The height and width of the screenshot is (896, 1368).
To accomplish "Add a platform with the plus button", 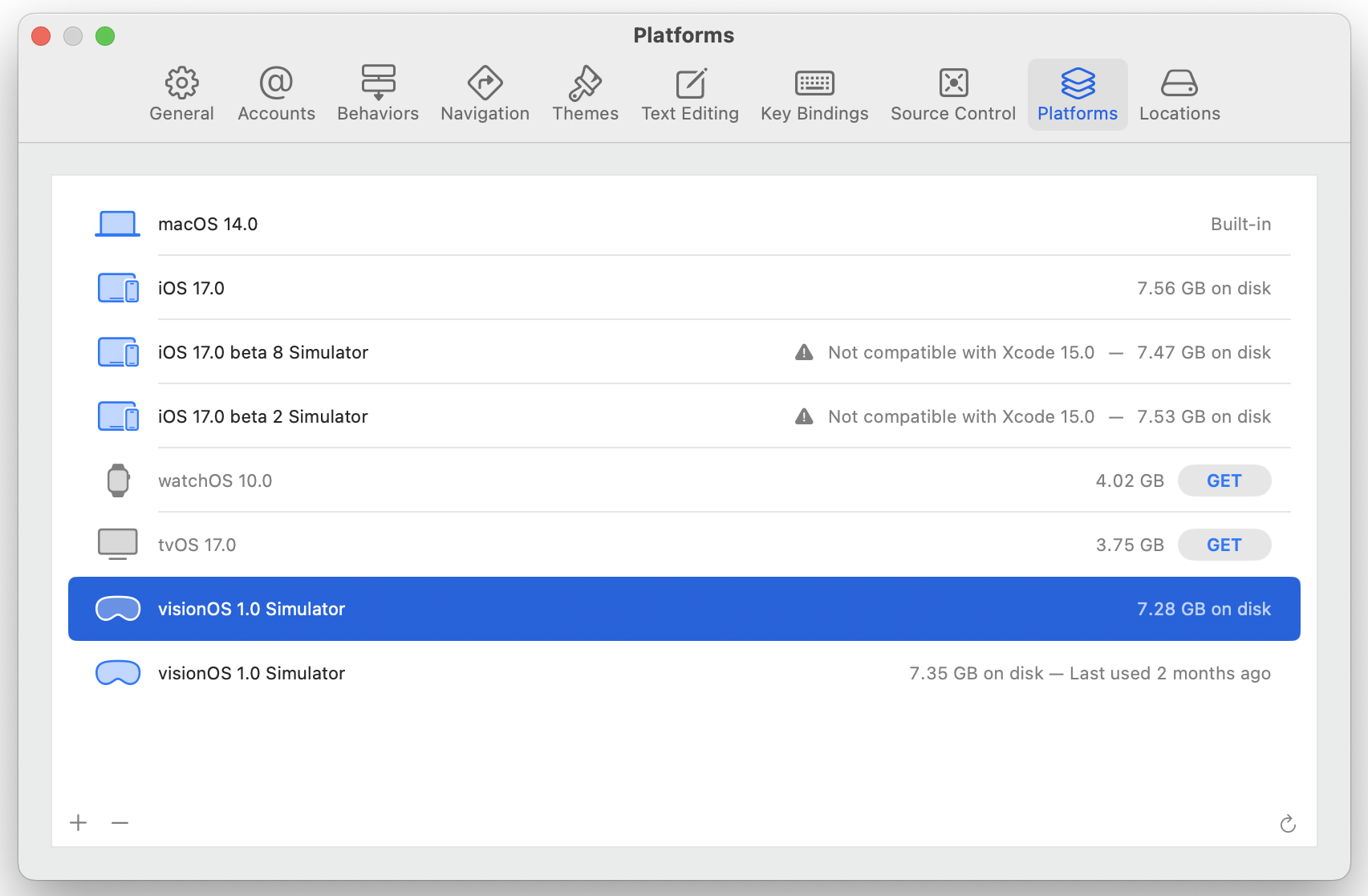I will 79,822.
